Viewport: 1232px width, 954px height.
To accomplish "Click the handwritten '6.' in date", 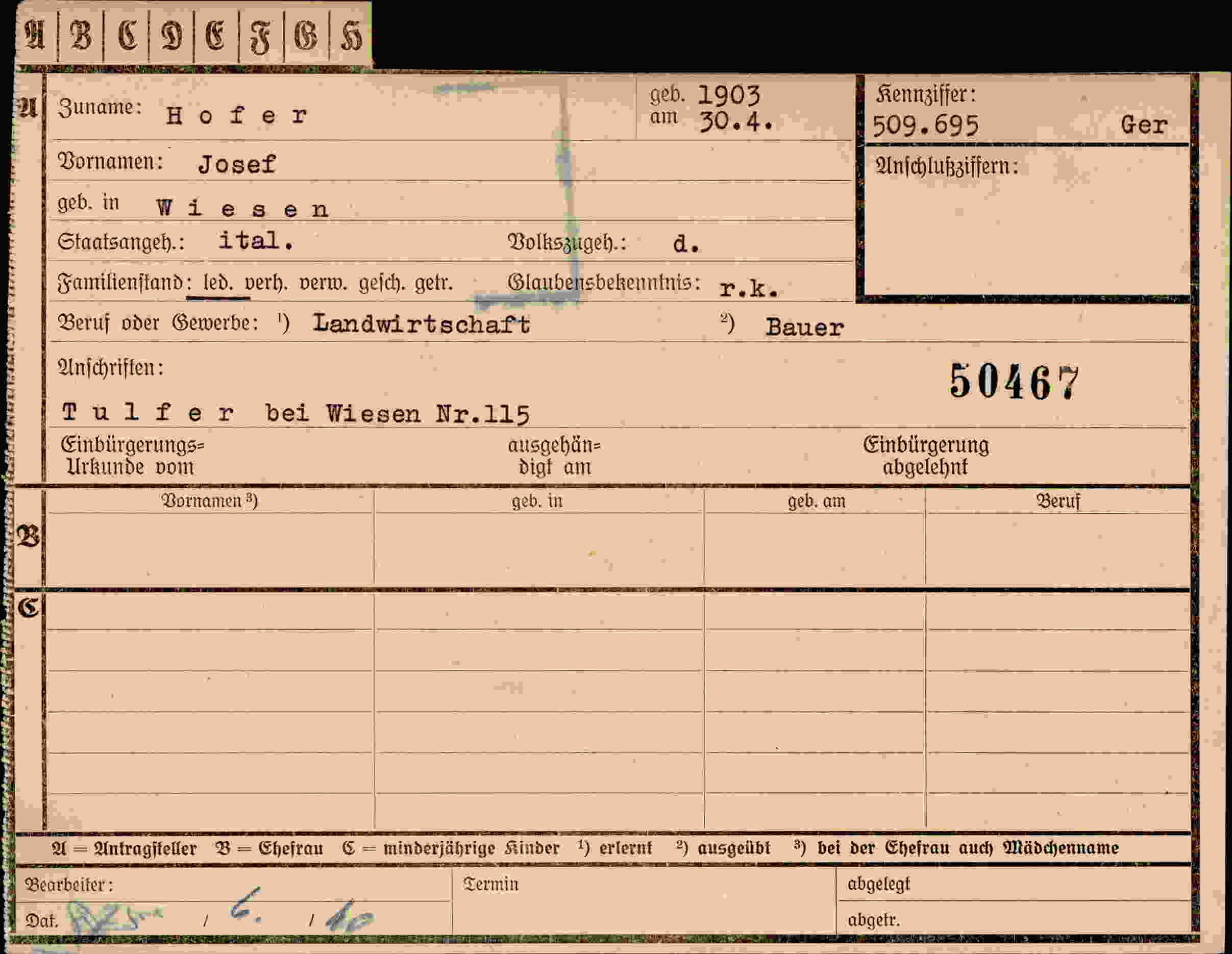I will [247, 907].
